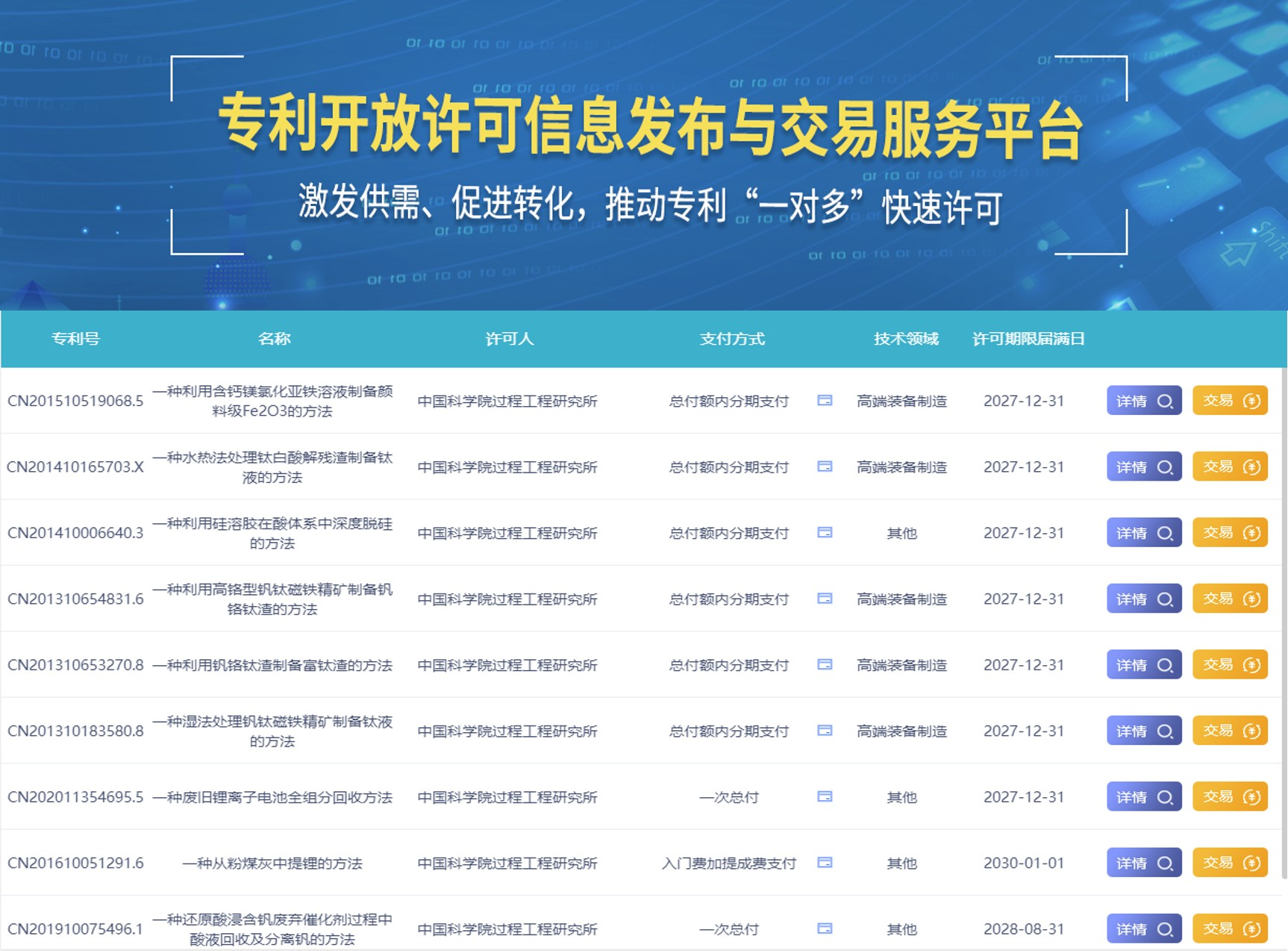The image size is (1288, 951).
Task: Click payment card icon for CN202011354695.5 row
Action: pos(825,796)
